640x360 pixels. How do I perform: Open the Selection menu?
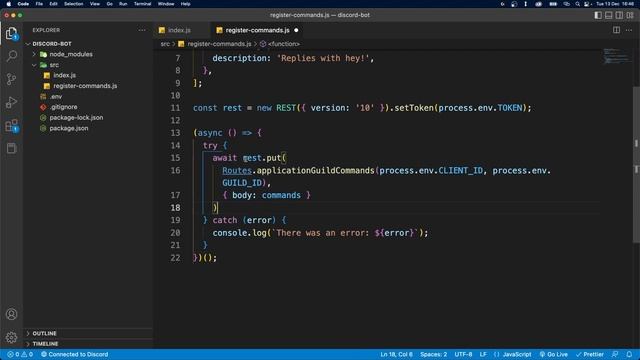(x=73, y=4)
